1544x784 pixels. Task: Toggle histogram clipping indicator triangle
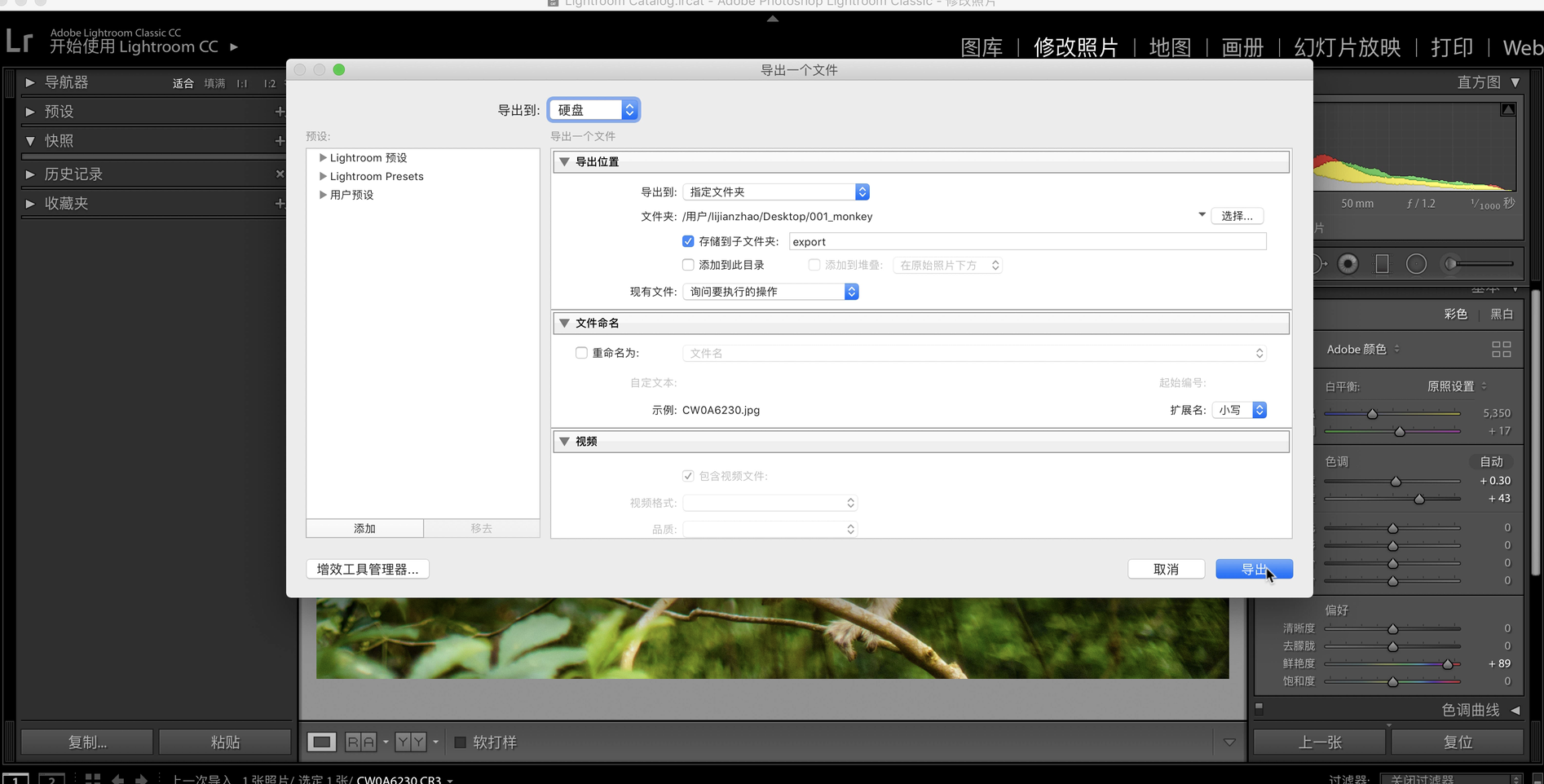1509,109
